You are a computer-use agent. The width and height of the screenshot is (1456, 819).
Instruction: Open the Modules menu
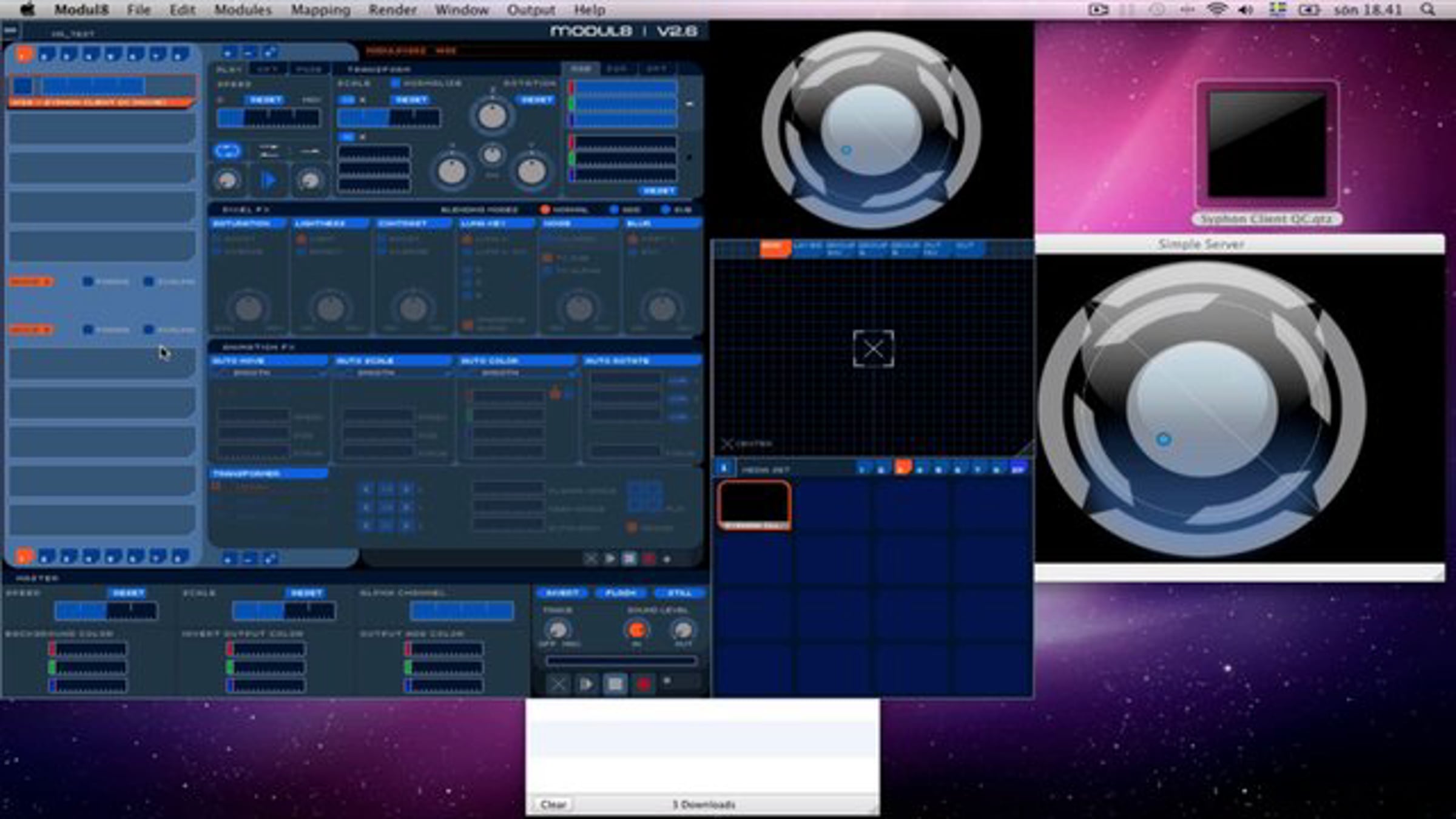coord(243,10)
